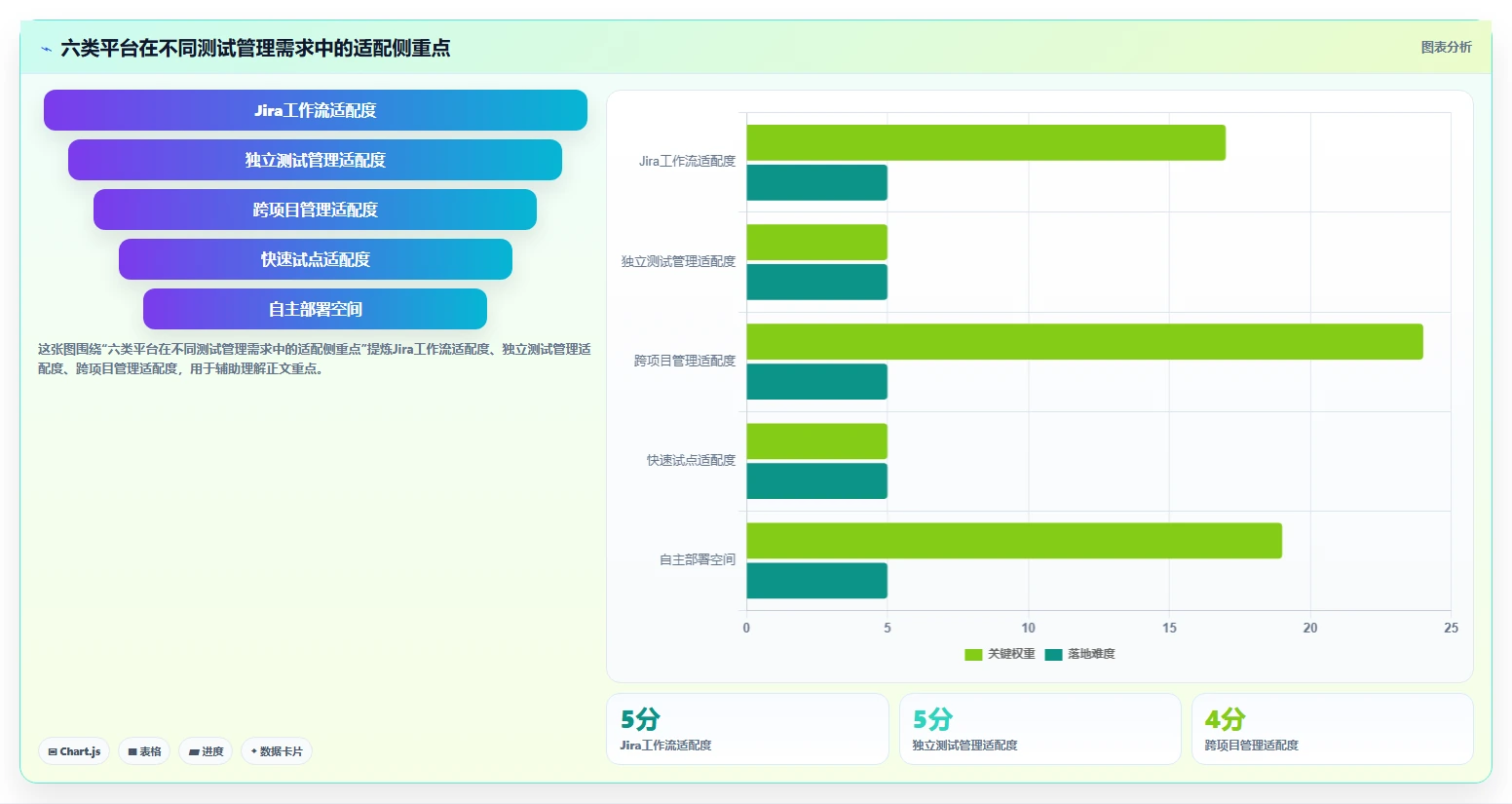Click the teal 落地难度 bar for 跨项目管理适配度

pos(817,381)
